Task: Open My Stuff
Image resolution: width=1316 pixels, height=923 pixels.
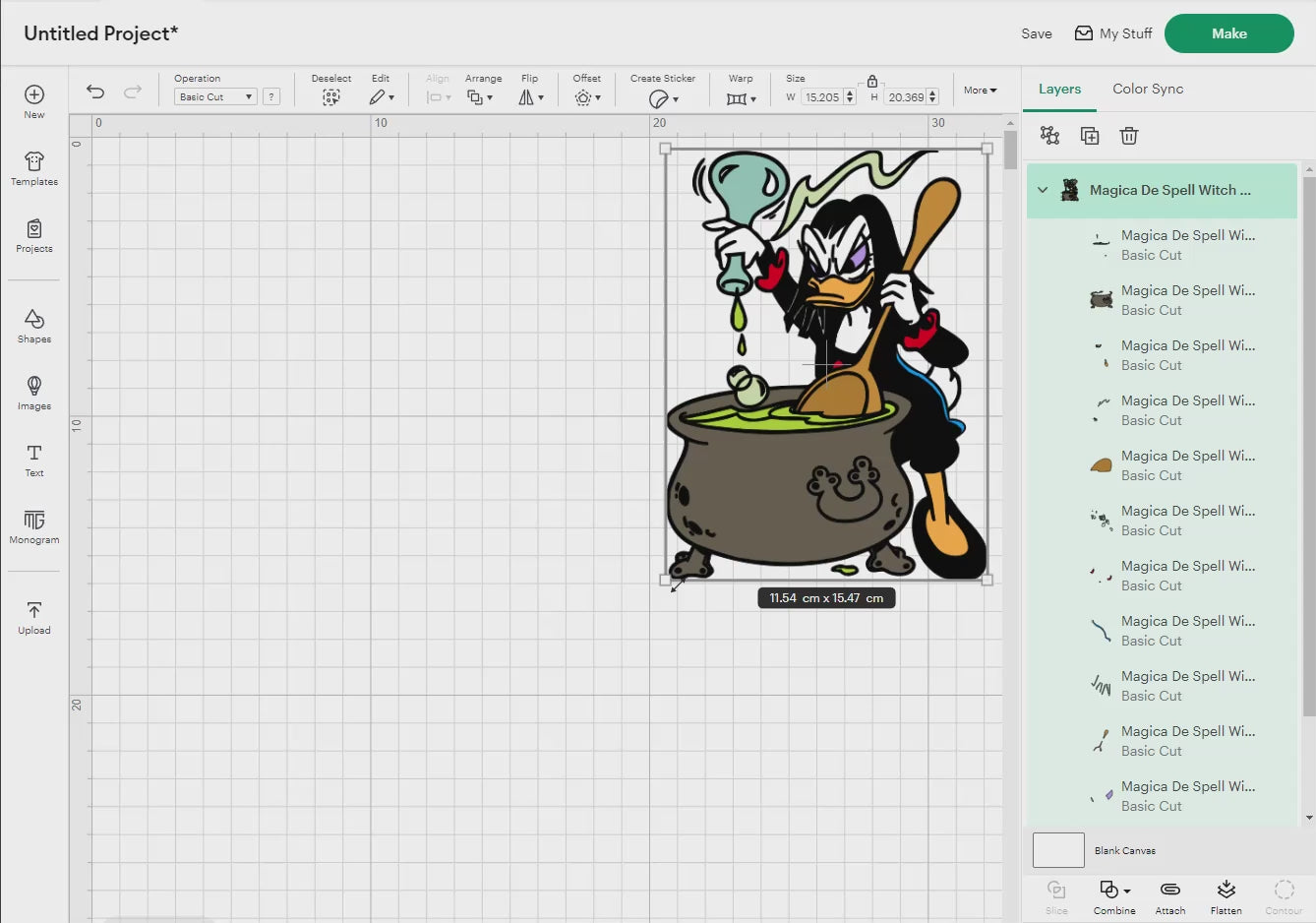Action: point(1113,33)
